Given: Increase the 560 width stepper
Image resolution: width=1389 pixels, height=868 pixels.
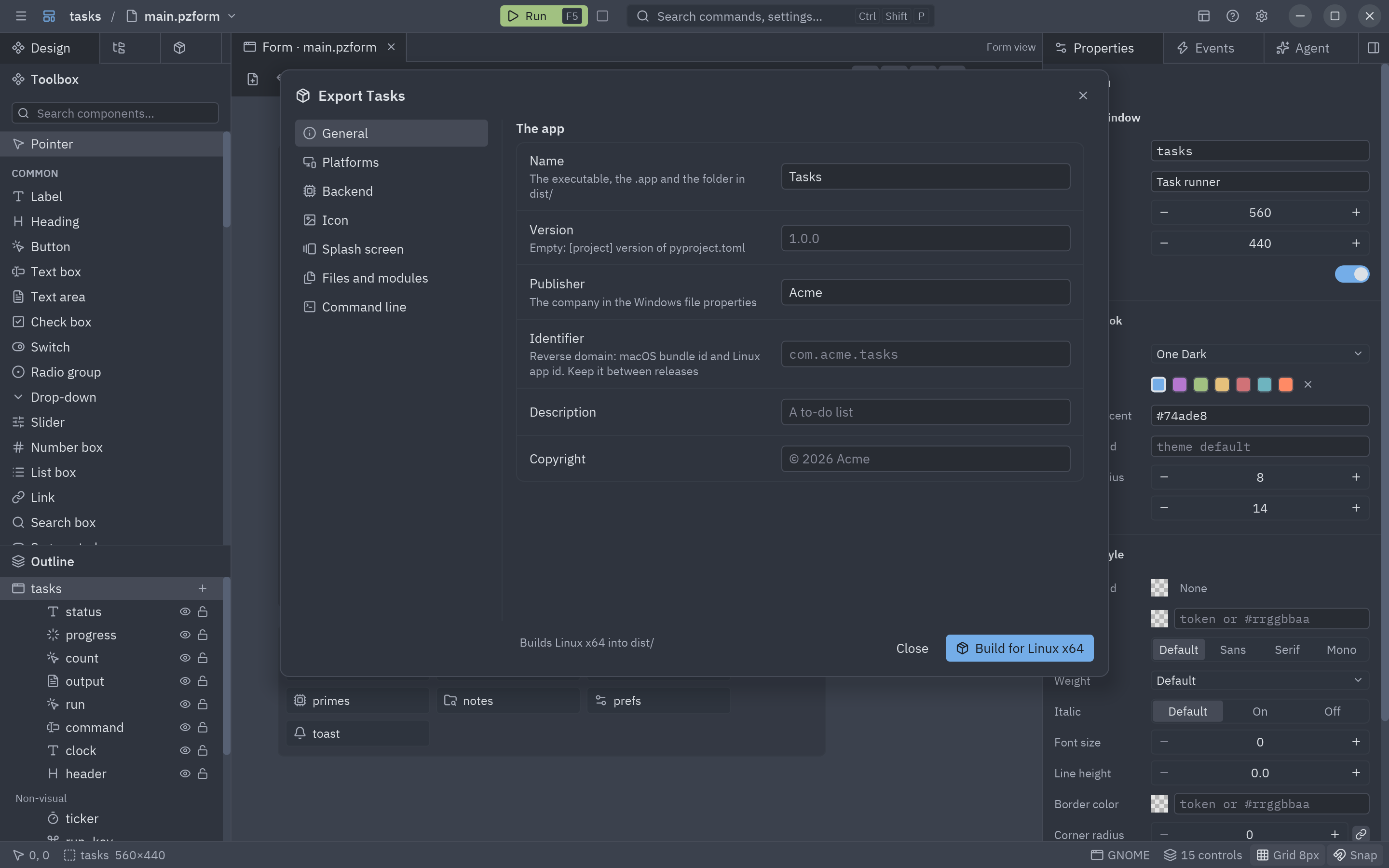Looking at the screenshot, I should click(x=1356, y=212).
